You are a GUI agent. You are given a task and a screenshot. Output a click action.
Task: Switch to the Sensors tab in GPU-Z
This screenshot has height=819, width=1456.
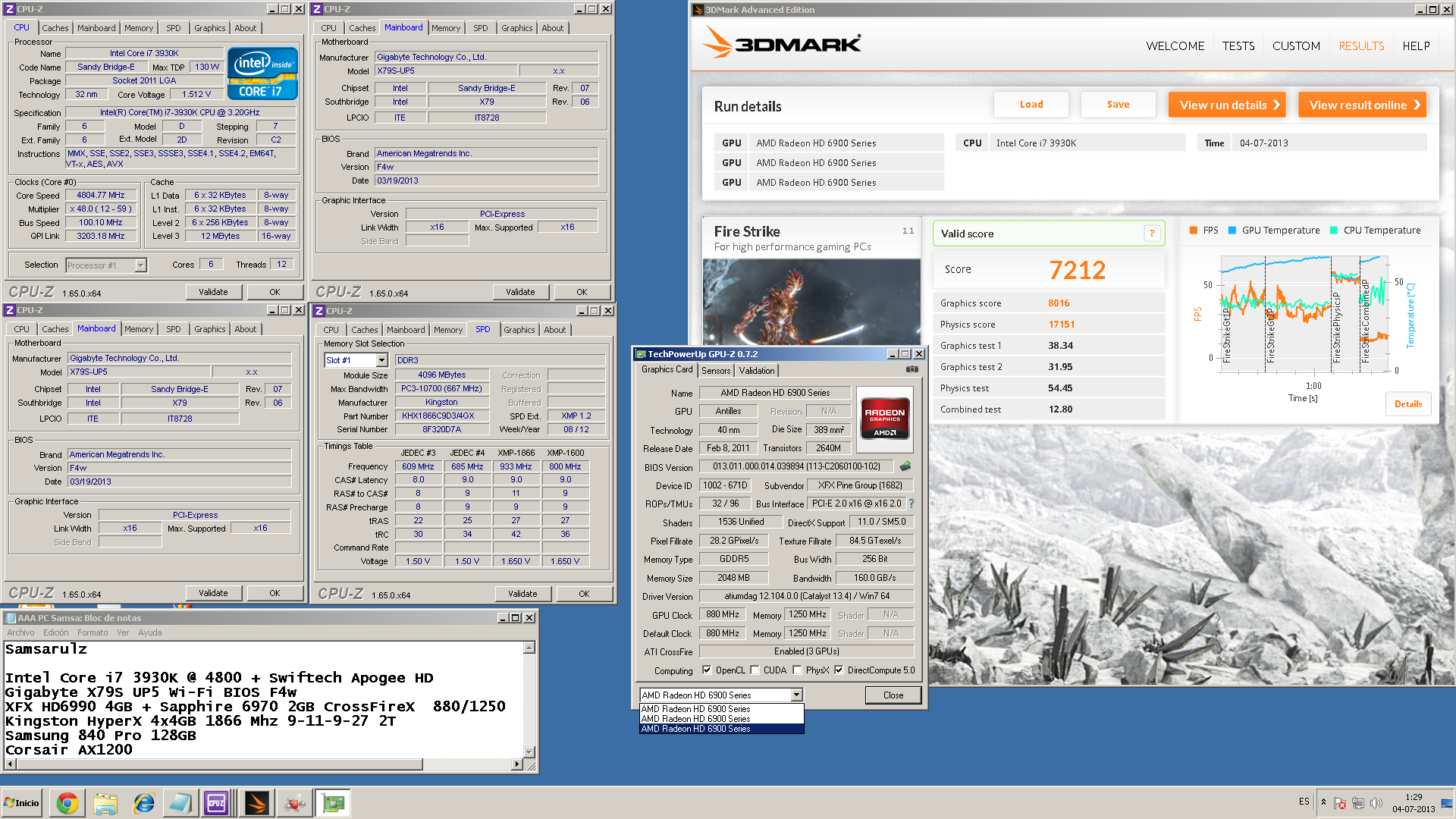coord(716,371)
